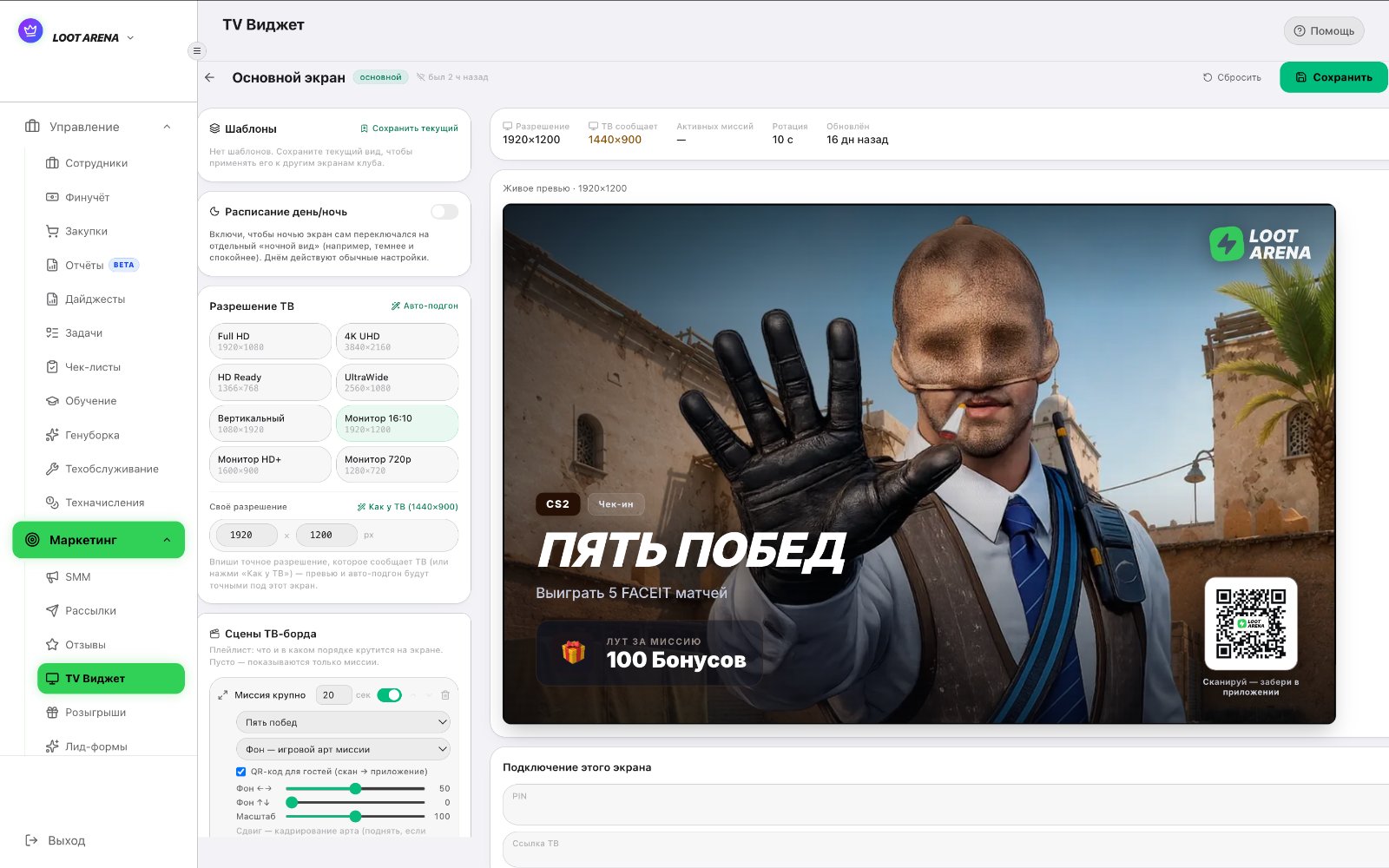Toggle the Расписание день/ночь switch
This screenshot has height=868, width=1389.
click(444, 212)
